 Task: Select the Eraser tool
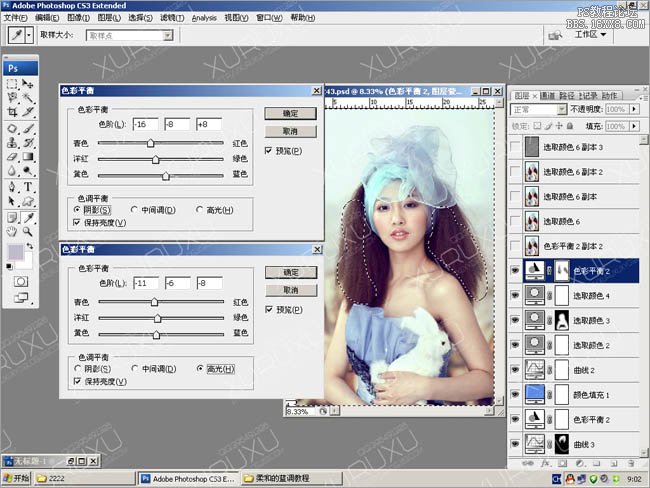tap(12, 157)
